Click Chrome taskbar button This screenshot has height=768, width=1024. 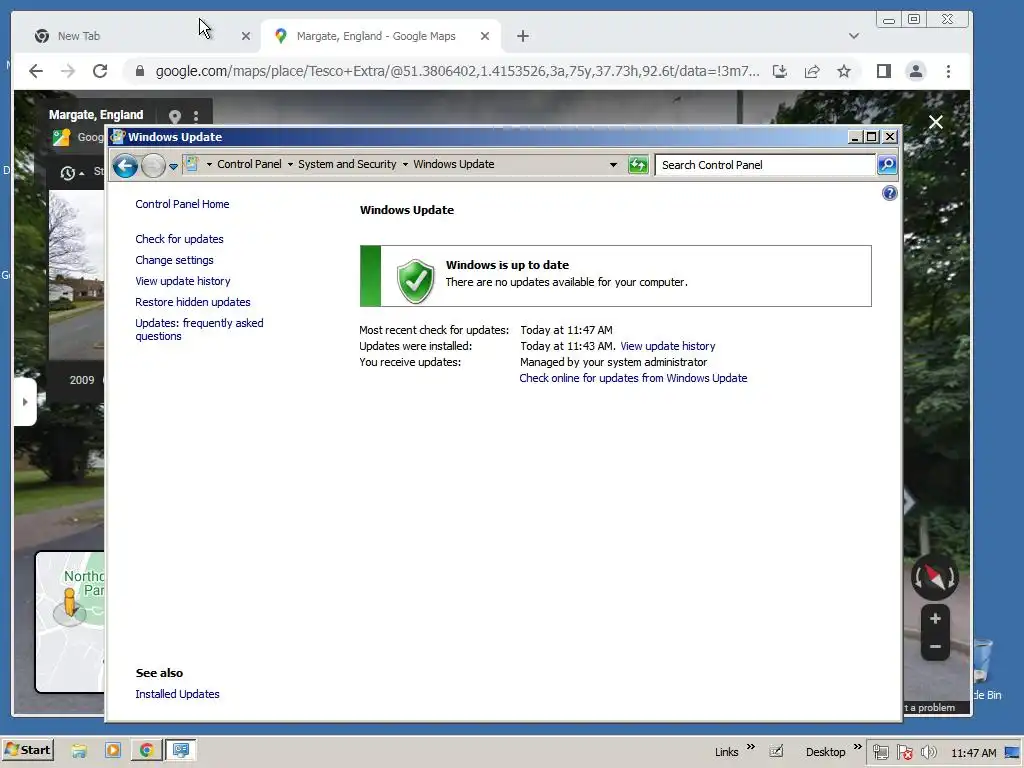click(146, 750)
